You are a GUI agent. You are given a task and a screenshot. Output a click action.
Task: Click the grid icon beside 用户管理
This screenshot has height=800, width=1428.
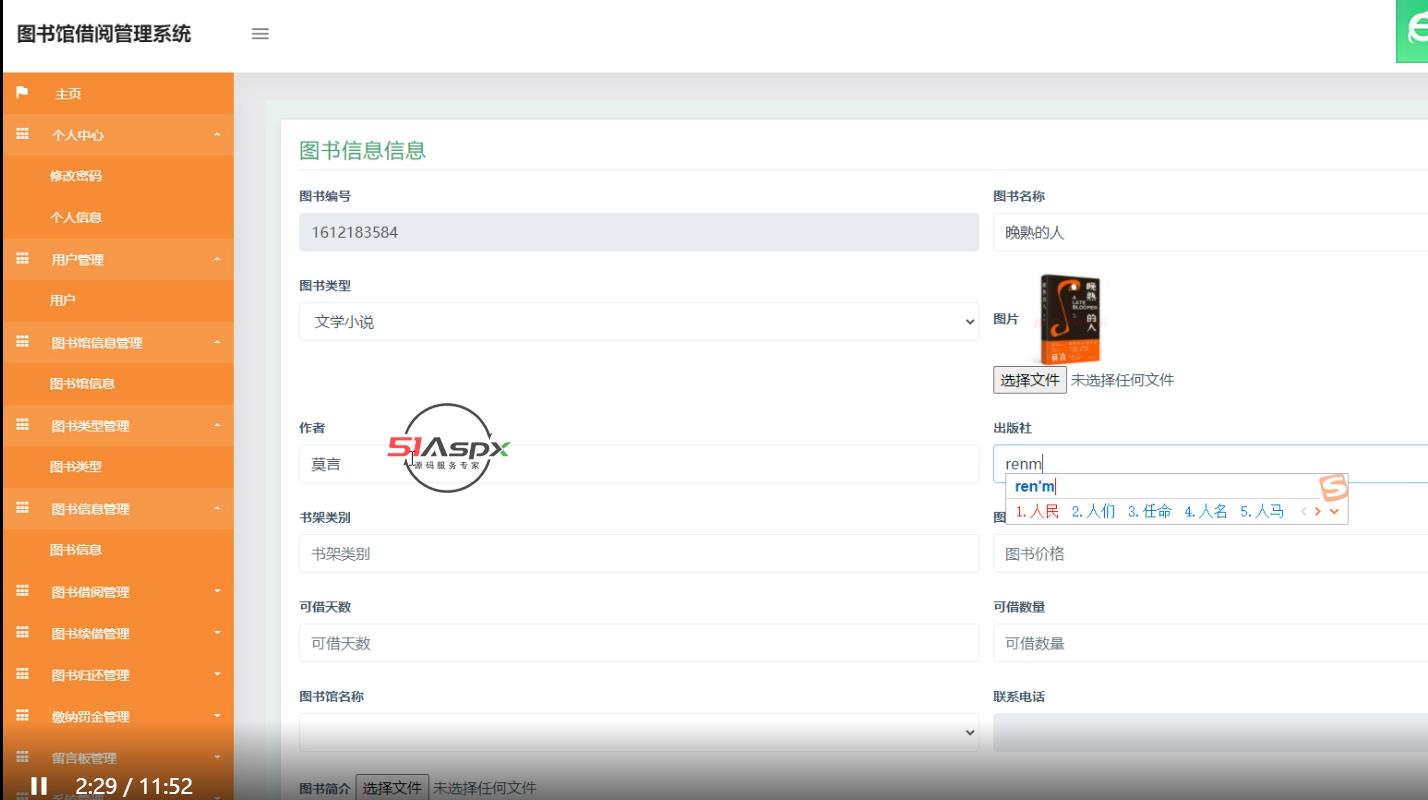[x=22, y=259]
